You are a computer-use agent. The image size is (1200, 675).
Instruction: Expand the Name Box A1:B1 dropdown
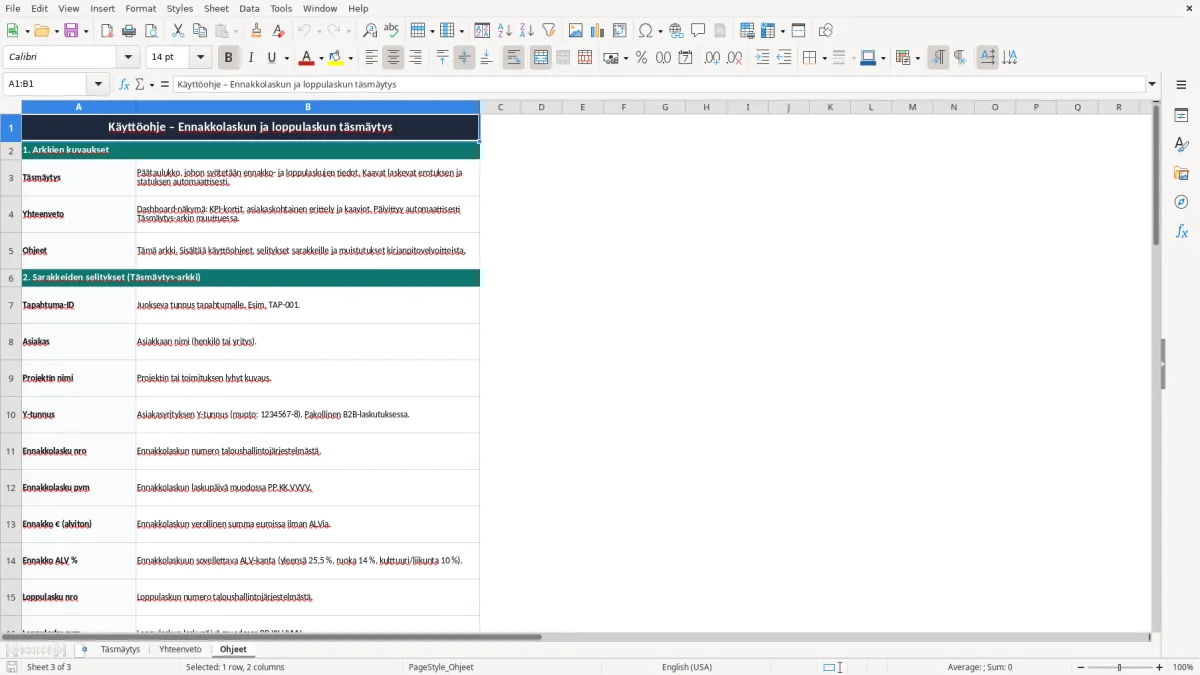98,84
